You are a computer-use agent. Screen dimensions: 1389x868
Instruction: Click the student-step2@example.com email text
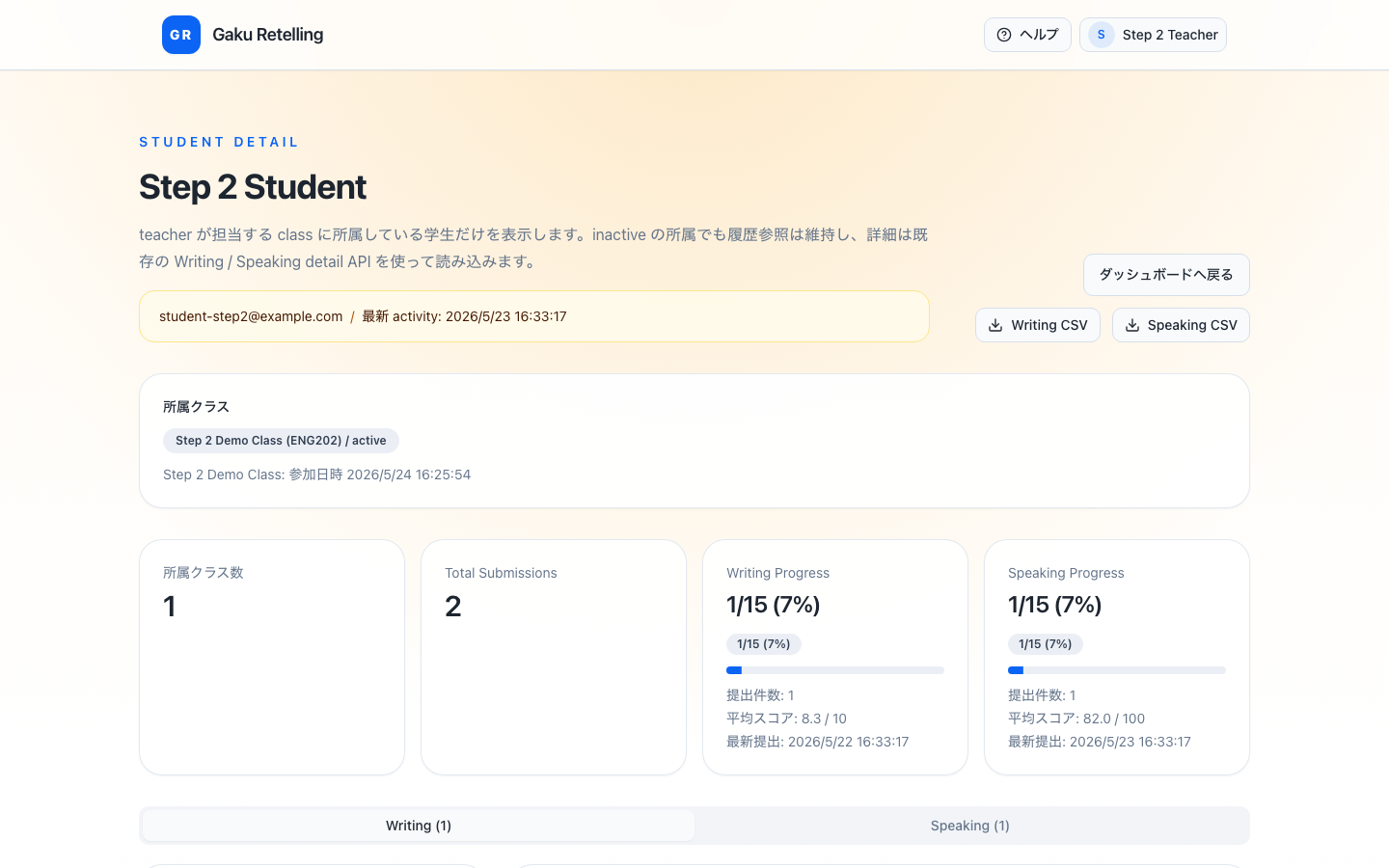tap(251, 316)
